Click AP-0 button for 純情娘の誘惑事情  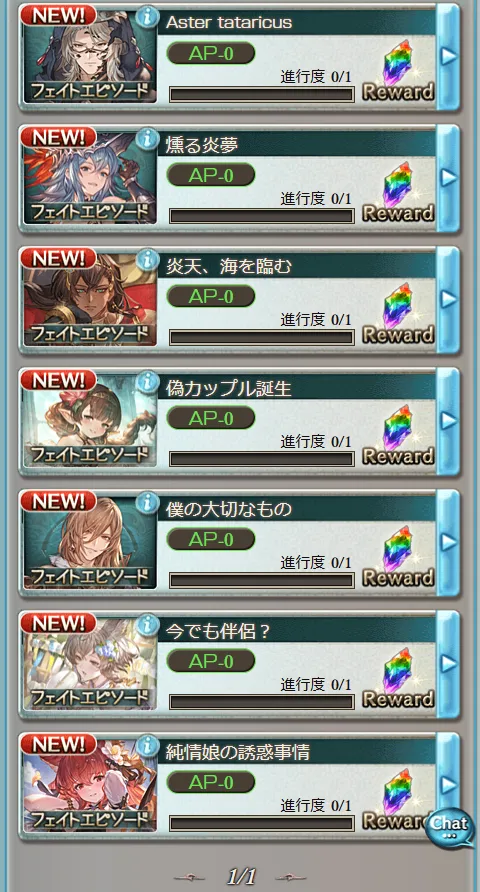pyautogui.click(x=211, y=783)
